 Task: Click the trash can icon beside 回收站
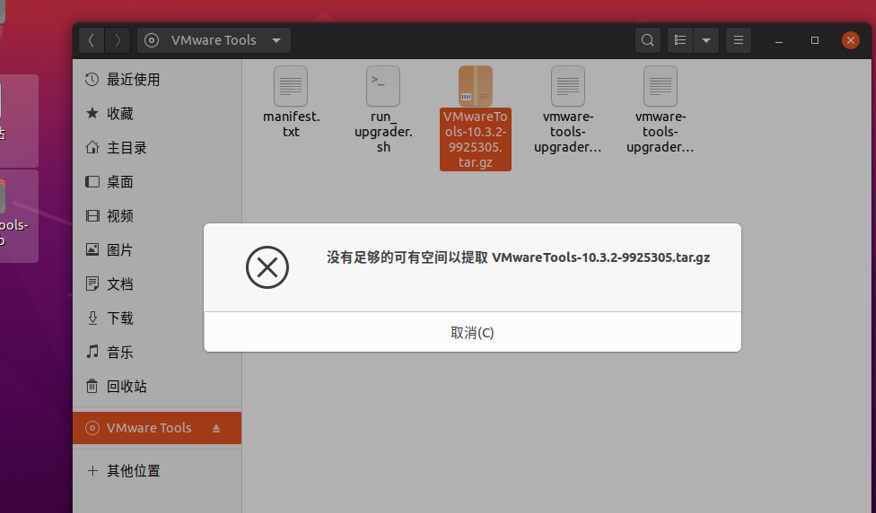point(92,386)
